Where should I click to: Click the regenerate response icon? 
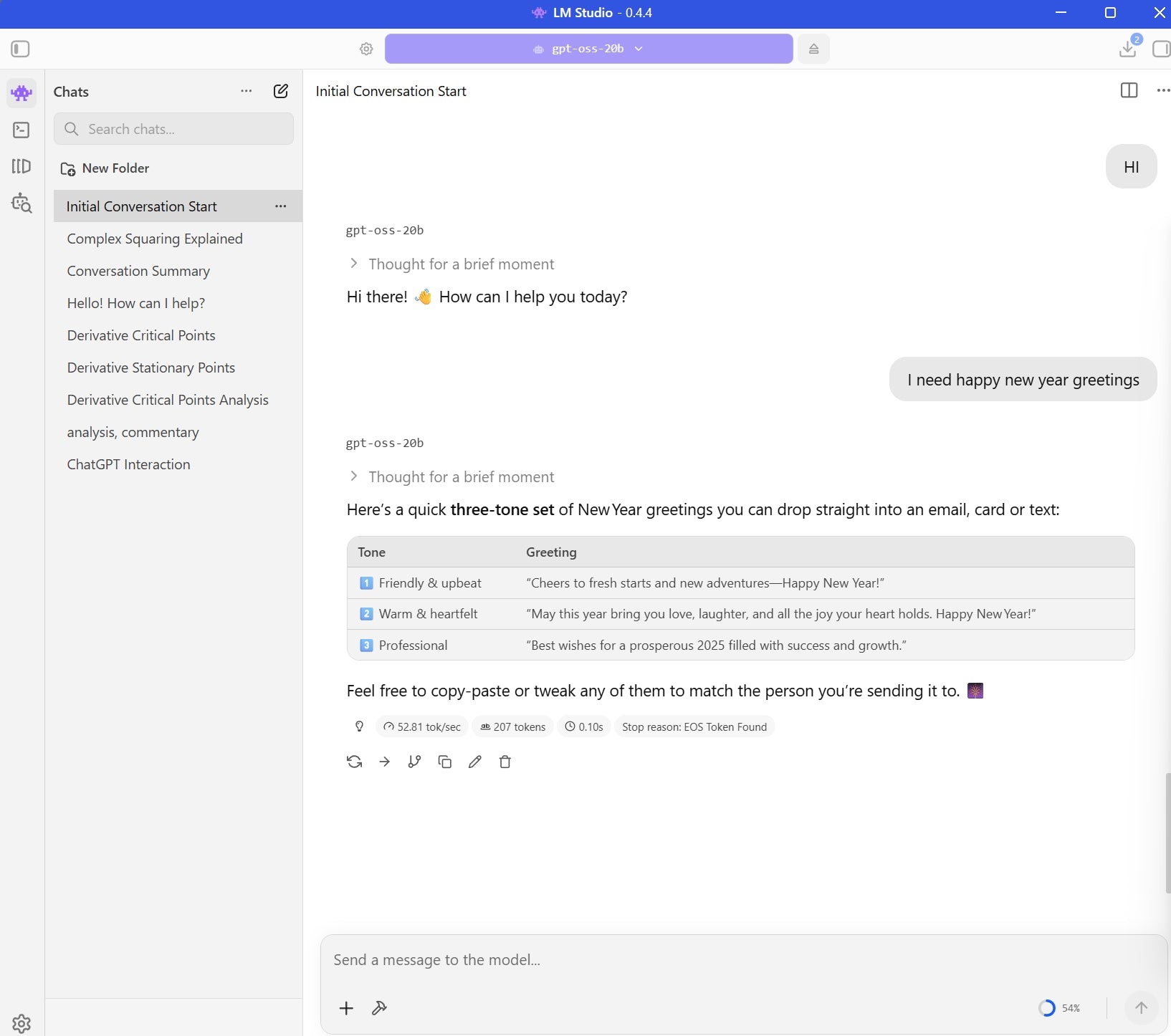pyautogui.click(x=354, y=762)
